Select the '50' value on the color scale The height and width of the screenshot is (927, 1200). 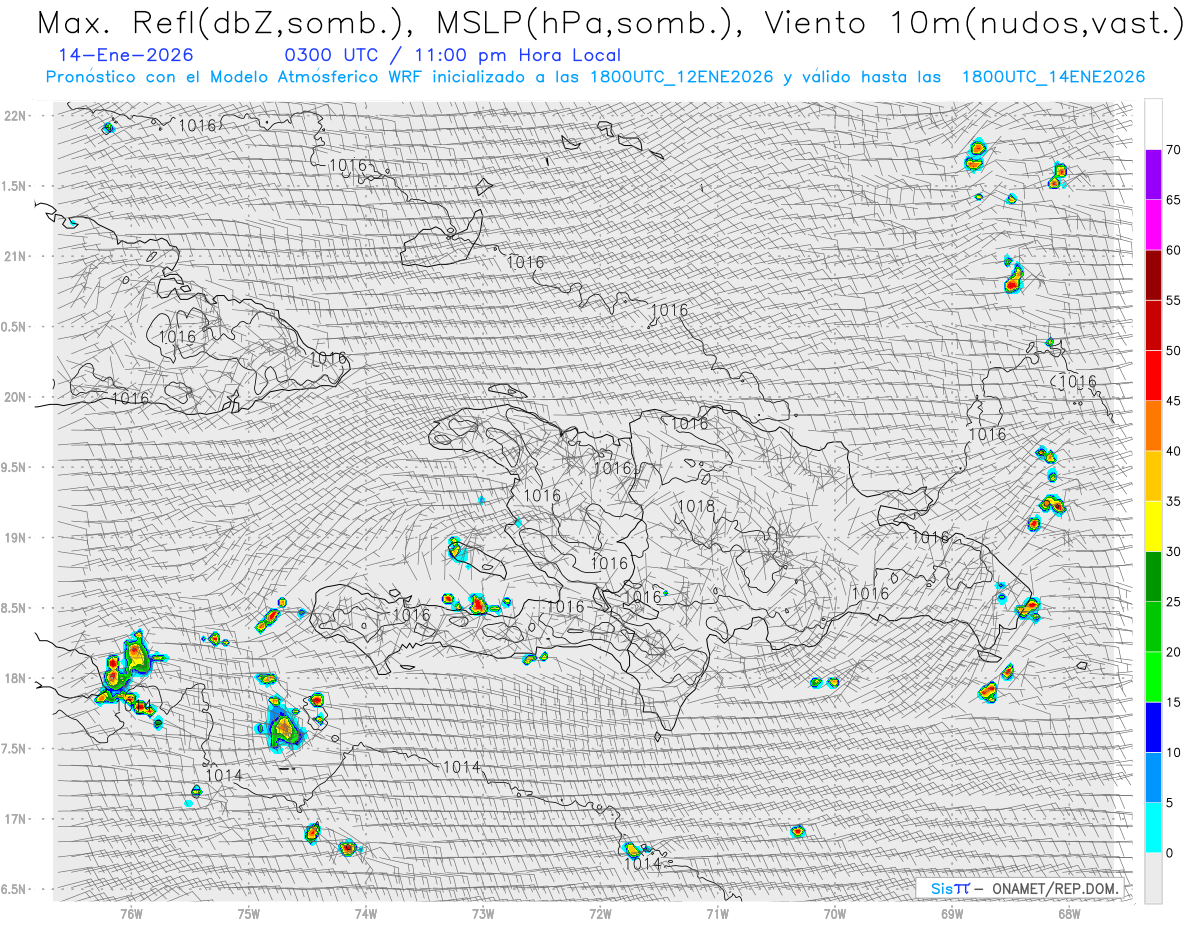(1173, 351)
